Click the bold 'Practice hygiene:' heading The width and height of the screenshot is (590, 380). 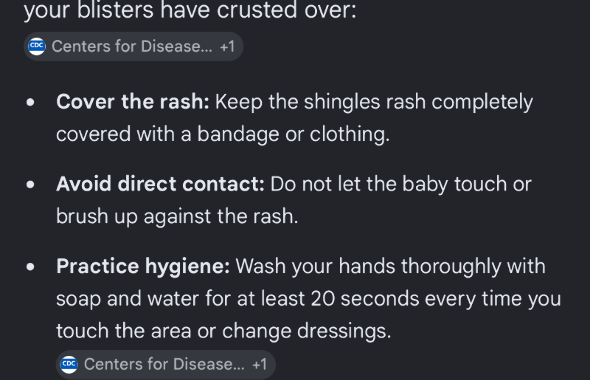click(x=143, y=266)
